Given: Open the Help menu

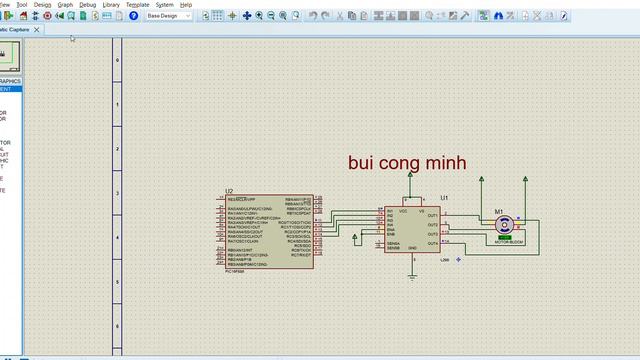Looking at the screenshot, I should point(186,5).
